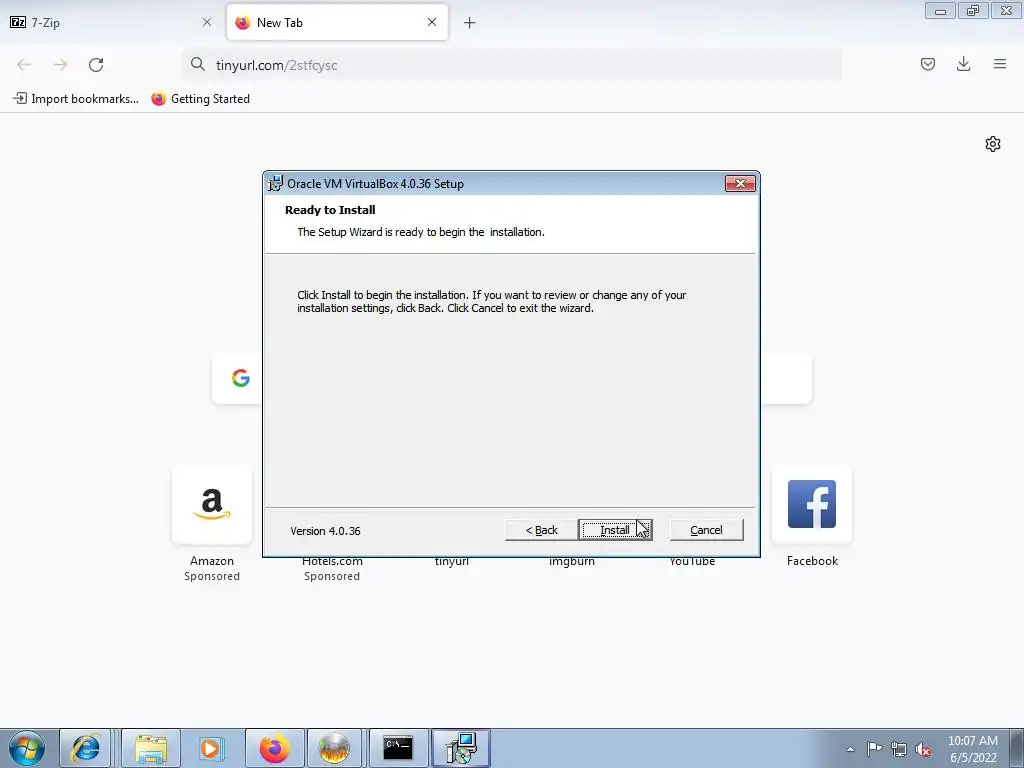The height and width of the screenshot is (768, 1024).
Task: Go forward in Firefox history
Action: (x=60, y=65)
